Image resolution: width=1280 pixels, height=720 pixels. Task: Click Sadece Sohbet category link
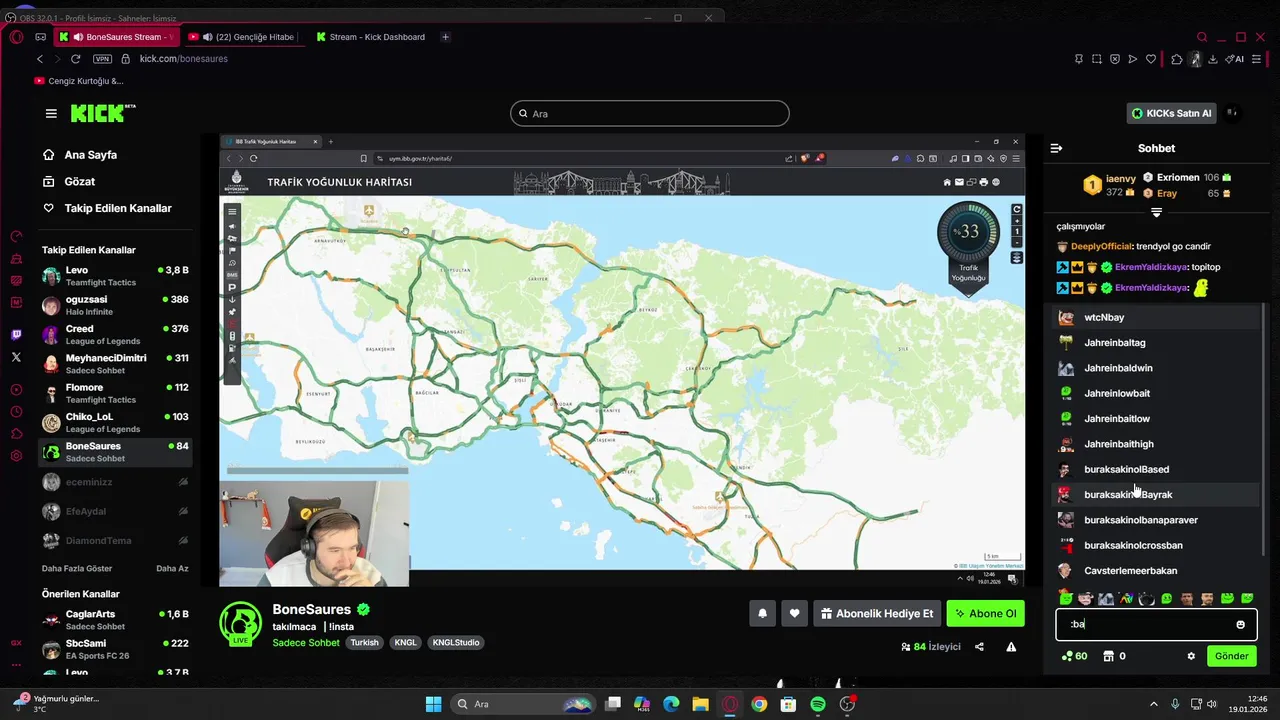click(306, 642)
